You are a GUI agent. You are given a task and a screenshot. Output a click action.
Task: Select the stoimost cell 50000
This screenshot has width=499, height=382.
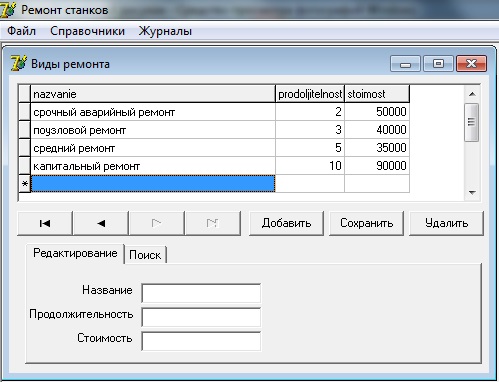click(377, 112)
